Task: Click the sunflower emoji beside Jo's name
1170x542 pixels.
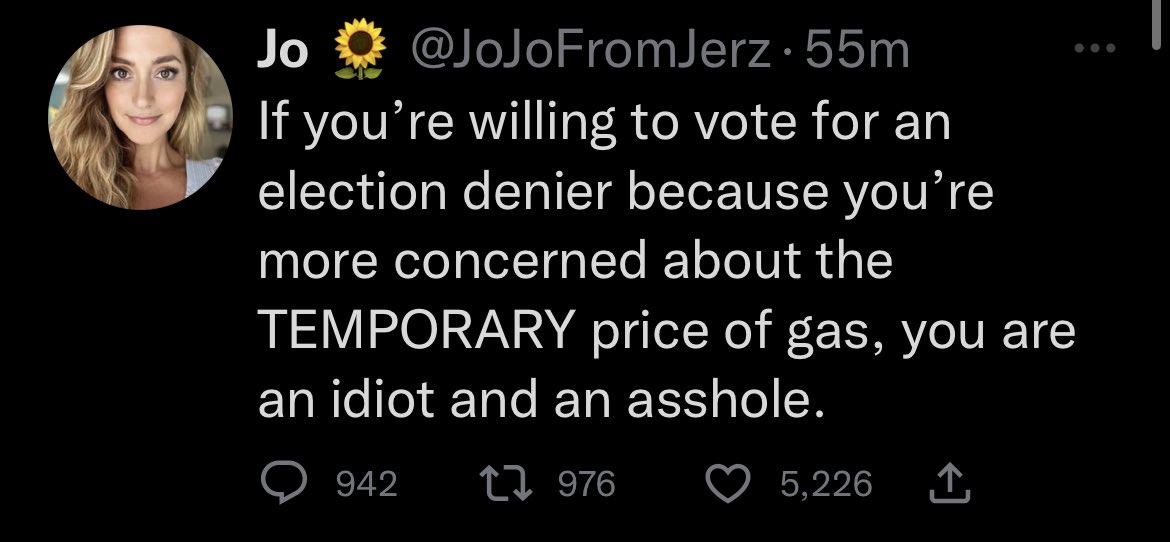Action: (x=360, y=49)
